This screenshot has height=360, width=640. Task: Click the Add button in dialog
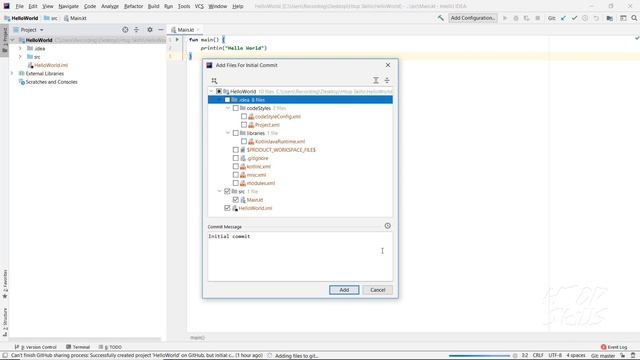pos(344,290)
